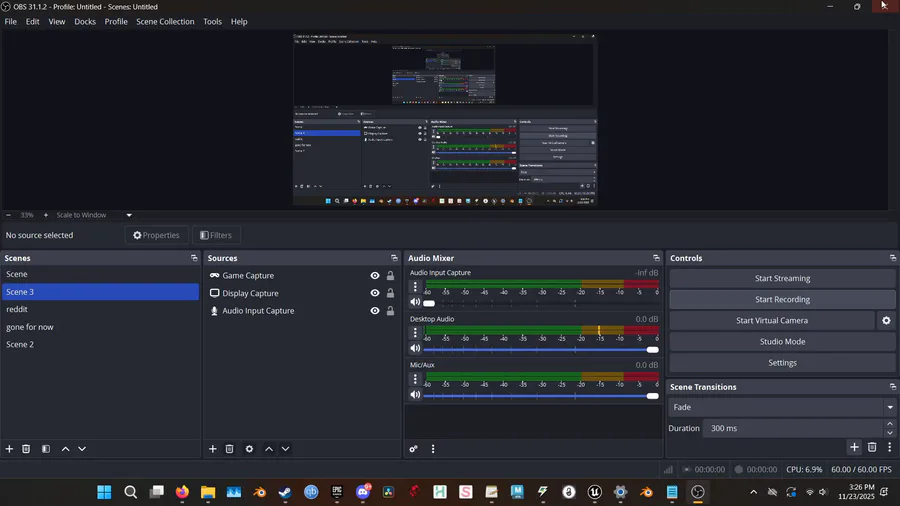Screen dimensions: 900x506
Task: Open source properties gear in Sources toolbar
Action: 249,449
